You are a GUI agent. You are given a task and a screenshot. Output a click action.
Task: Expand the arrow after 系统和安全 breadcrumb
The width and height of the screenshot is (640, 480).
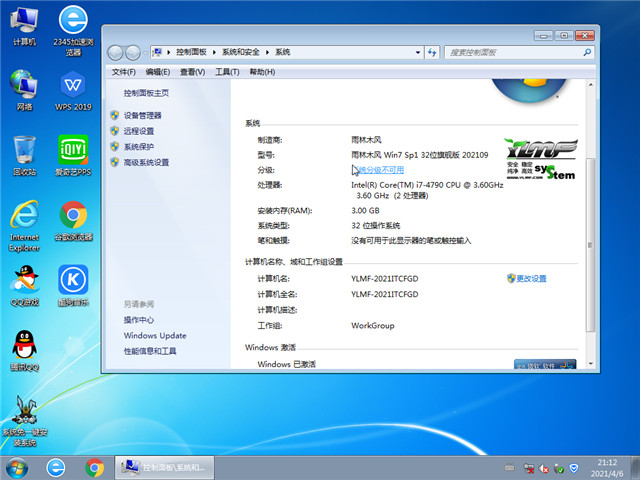point(267,52)
